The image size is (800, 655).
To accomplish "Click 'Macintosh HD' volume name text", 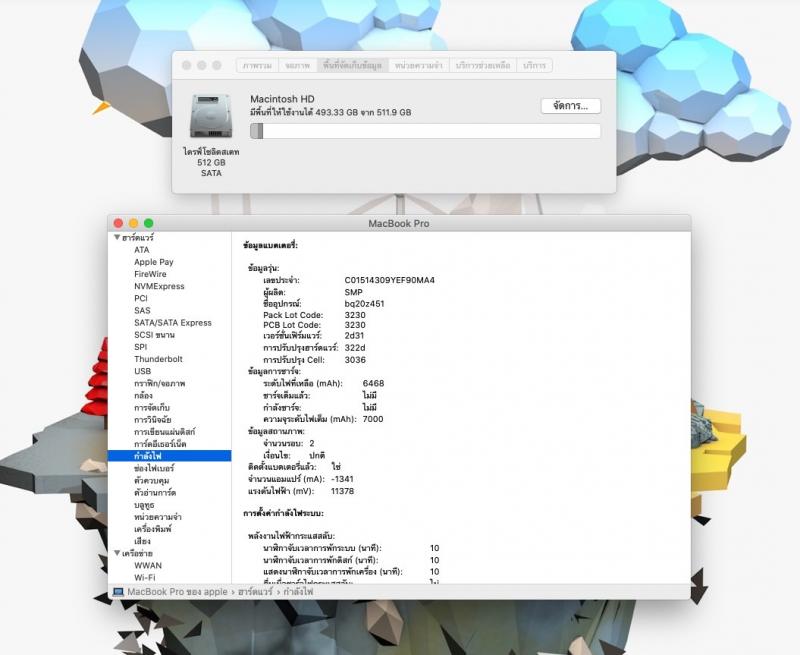I will click(x=282, y=99).
